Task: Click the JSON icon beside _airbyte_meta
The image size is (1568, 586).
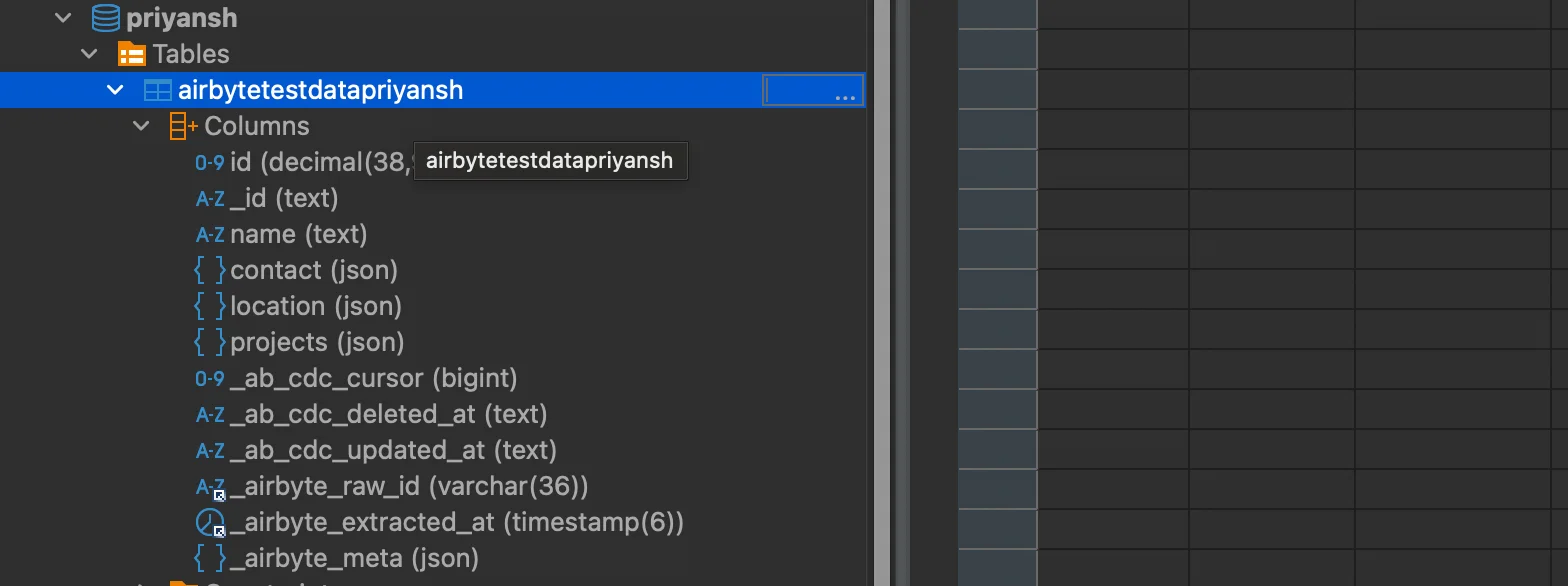Action: click(210, 558)
